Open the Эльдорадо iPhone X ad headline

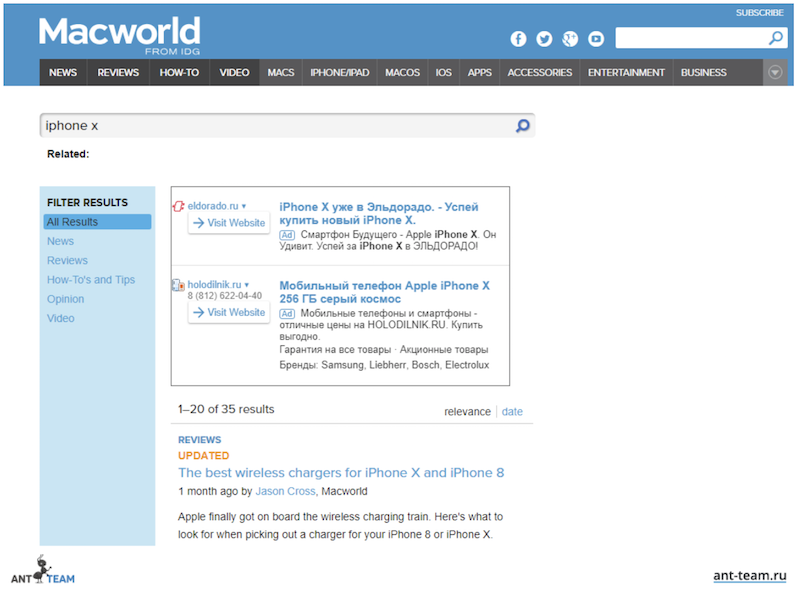tap(379, 213)
